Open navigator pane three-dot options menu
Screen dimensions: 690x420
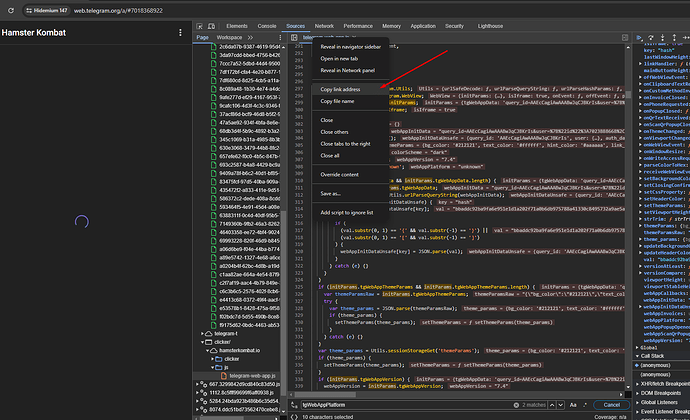(x=280, y=37)
